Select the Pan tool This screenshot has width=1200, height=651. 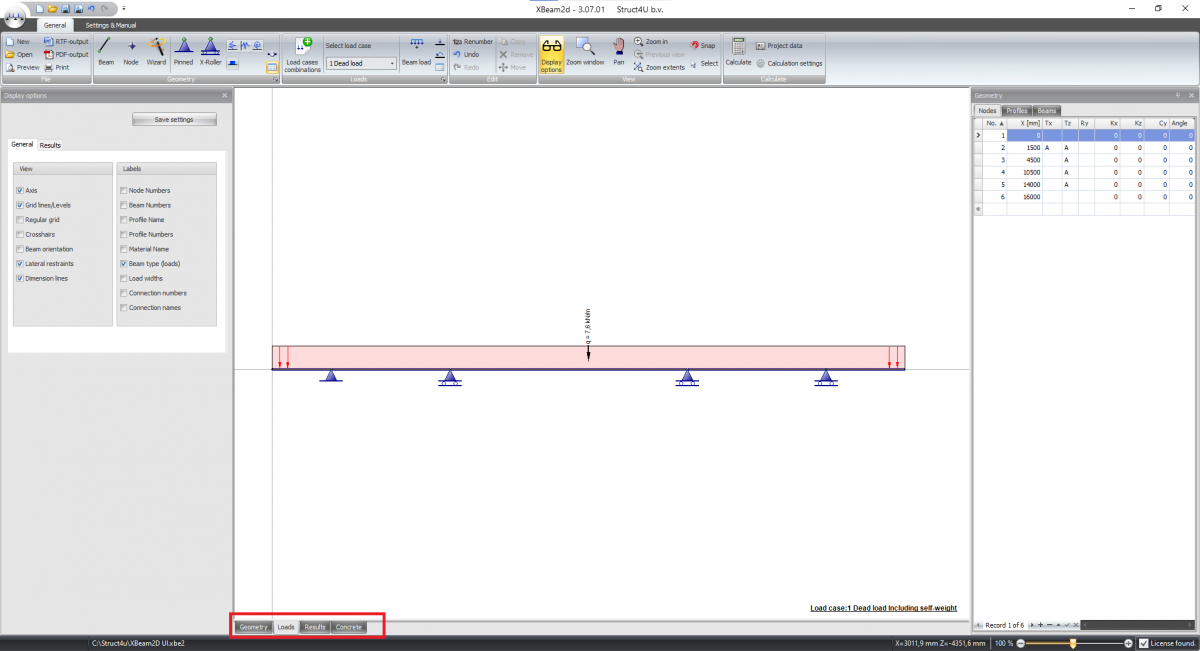pyautogui.click(x=618, y=50)
